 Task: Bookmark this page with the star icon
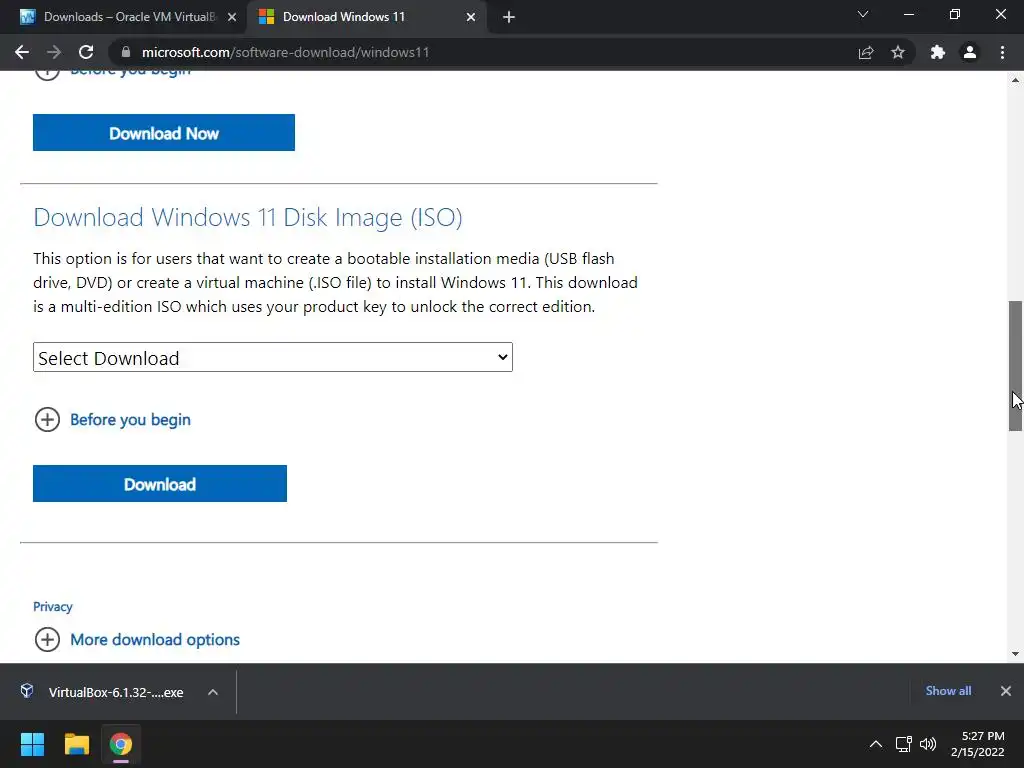point(898,52)
